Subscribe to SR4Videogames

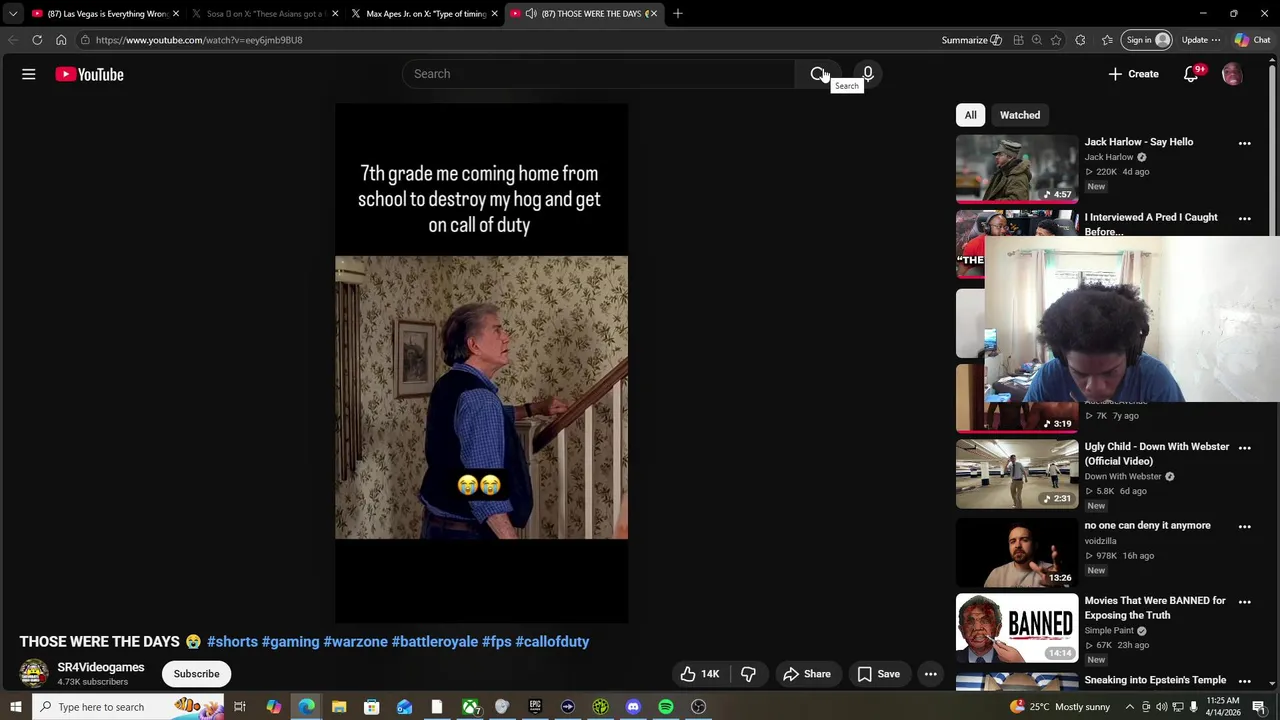pos(196,674)
